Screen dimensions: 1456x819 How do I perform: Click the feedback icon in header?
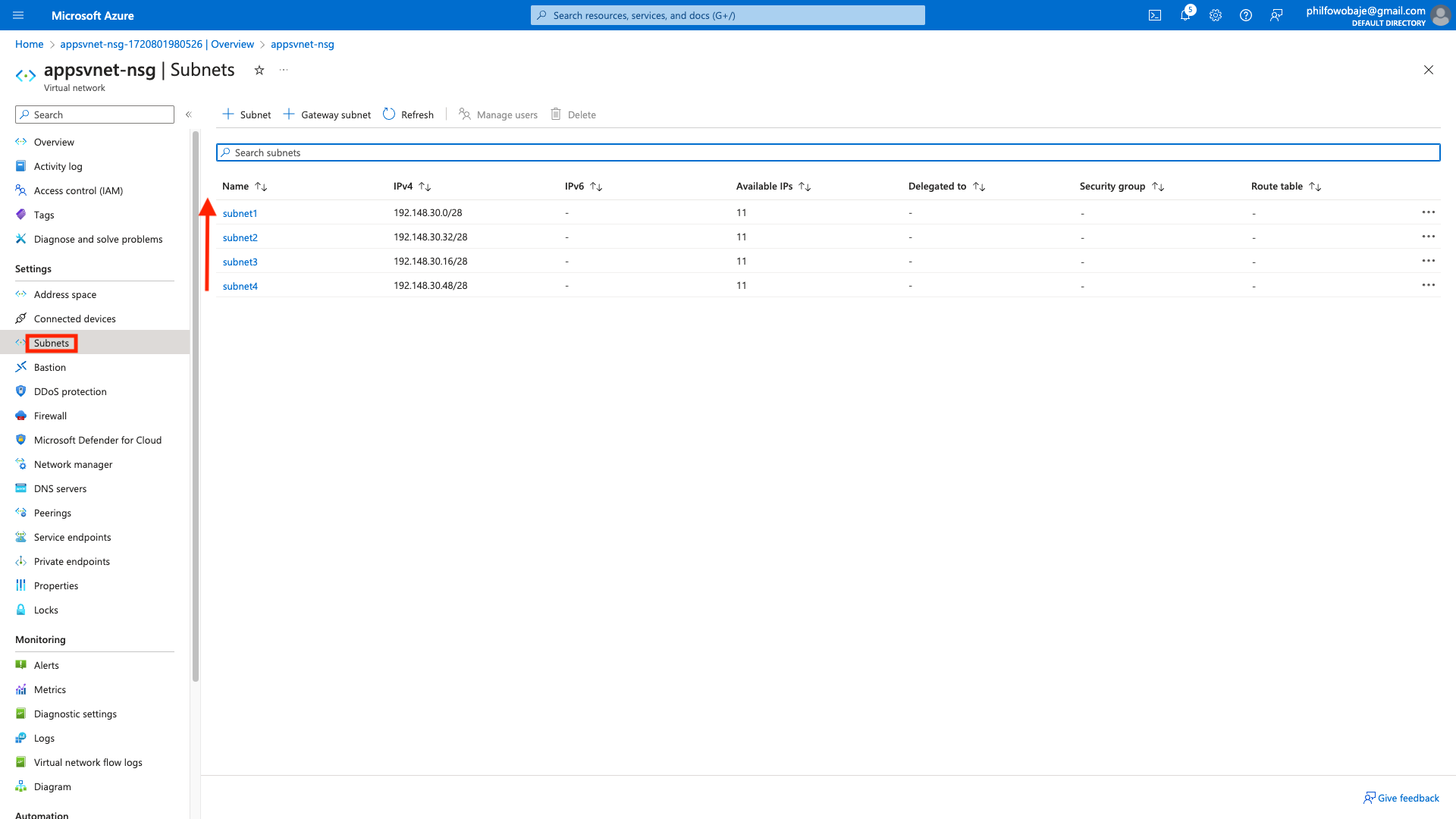click(x=1276, y=15)
